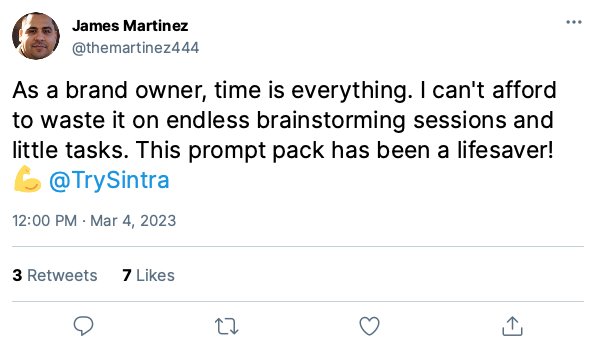Click the flexed biceps emoji
Screen dimensions: 596x362
[x=27, y=179]
